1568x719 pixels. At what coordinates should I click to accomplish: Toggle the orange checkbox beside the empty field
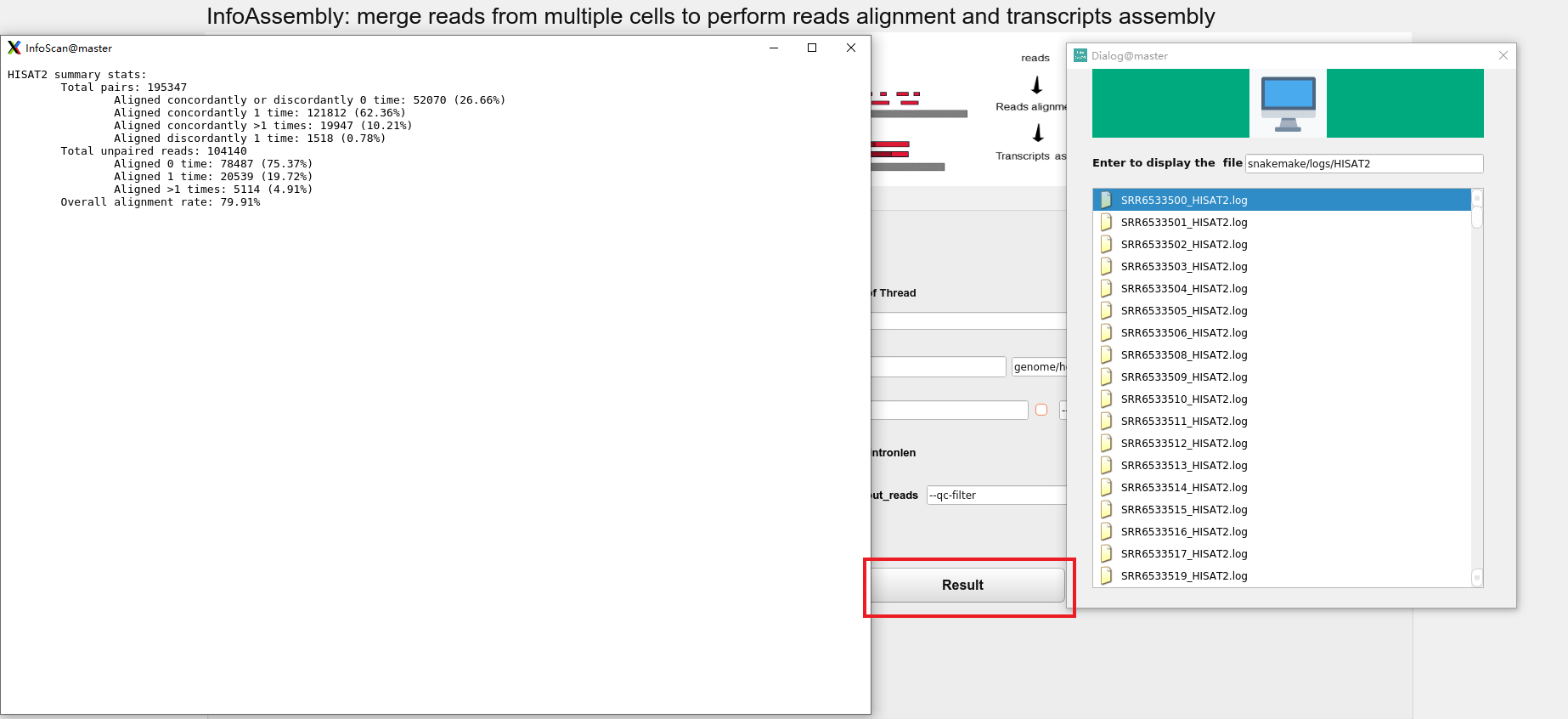click(1041, 410)
